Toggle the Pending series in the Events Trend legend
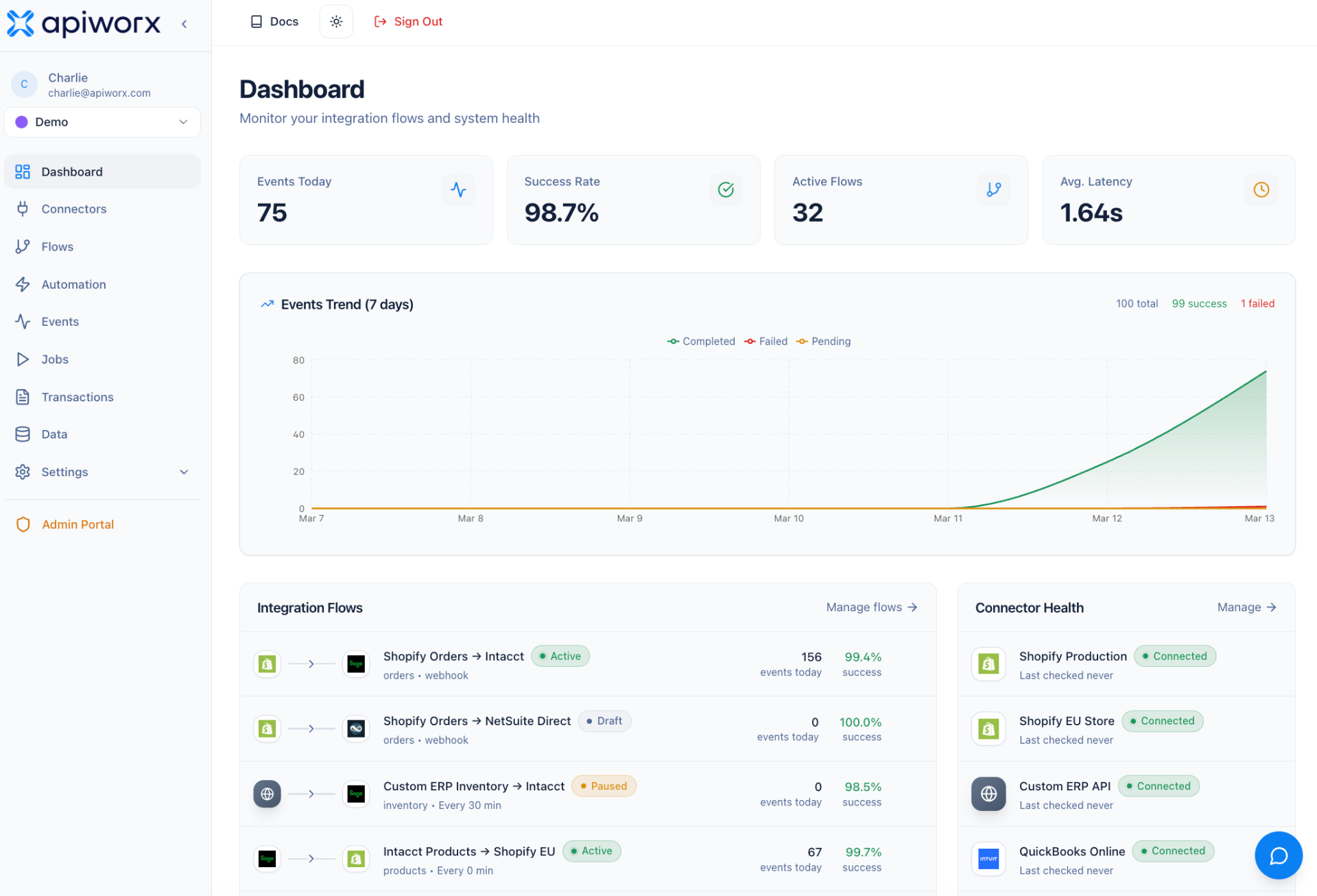 click(823, 341)
